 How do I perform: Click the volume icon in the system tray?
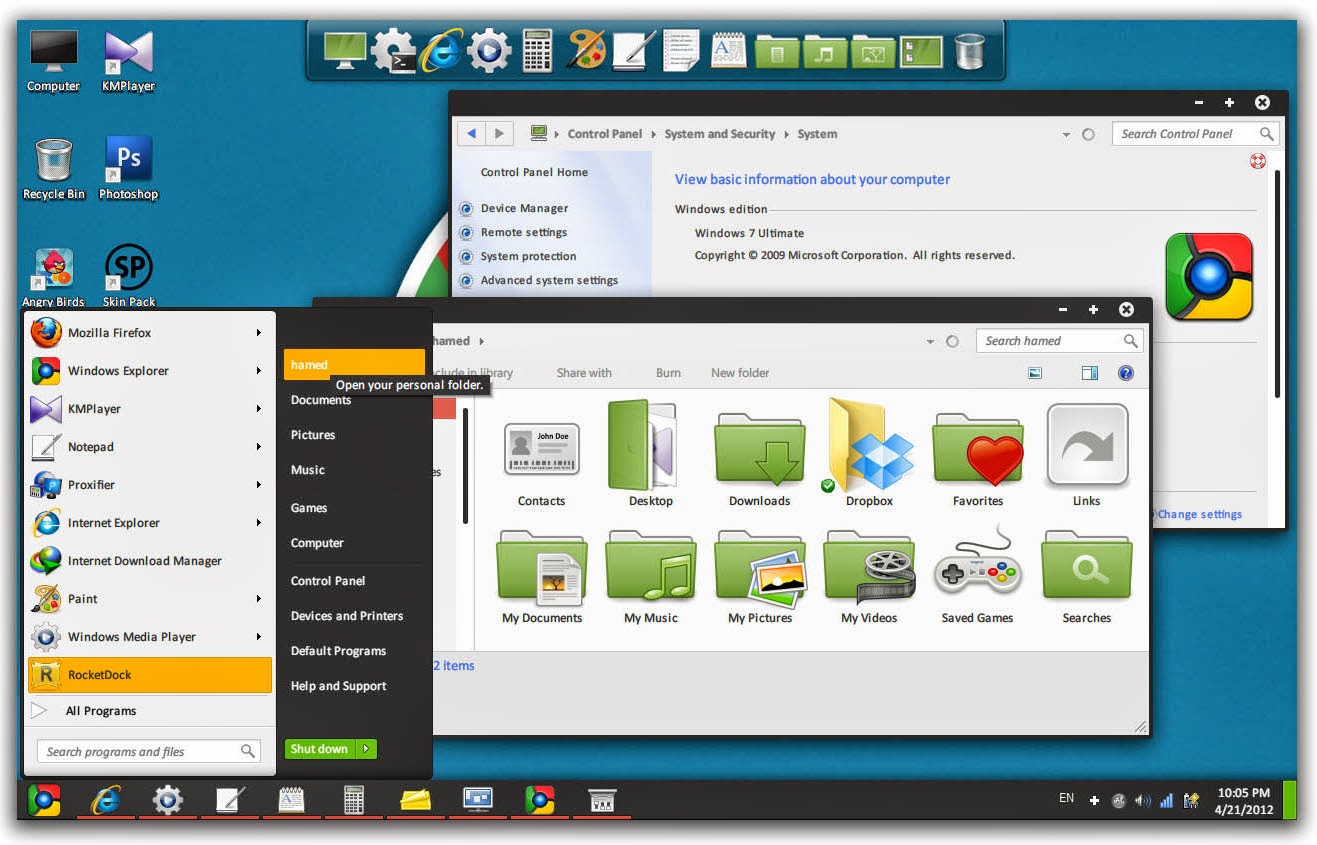(1143, 800)
